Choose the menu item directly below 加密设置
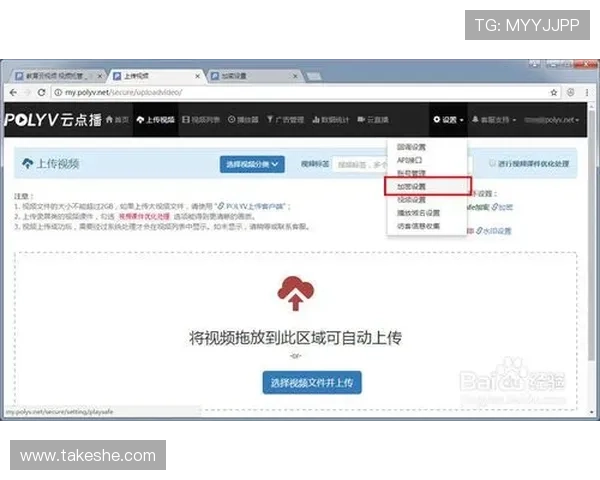The width and height of the screenshot is (600, 480). point(427,200)
